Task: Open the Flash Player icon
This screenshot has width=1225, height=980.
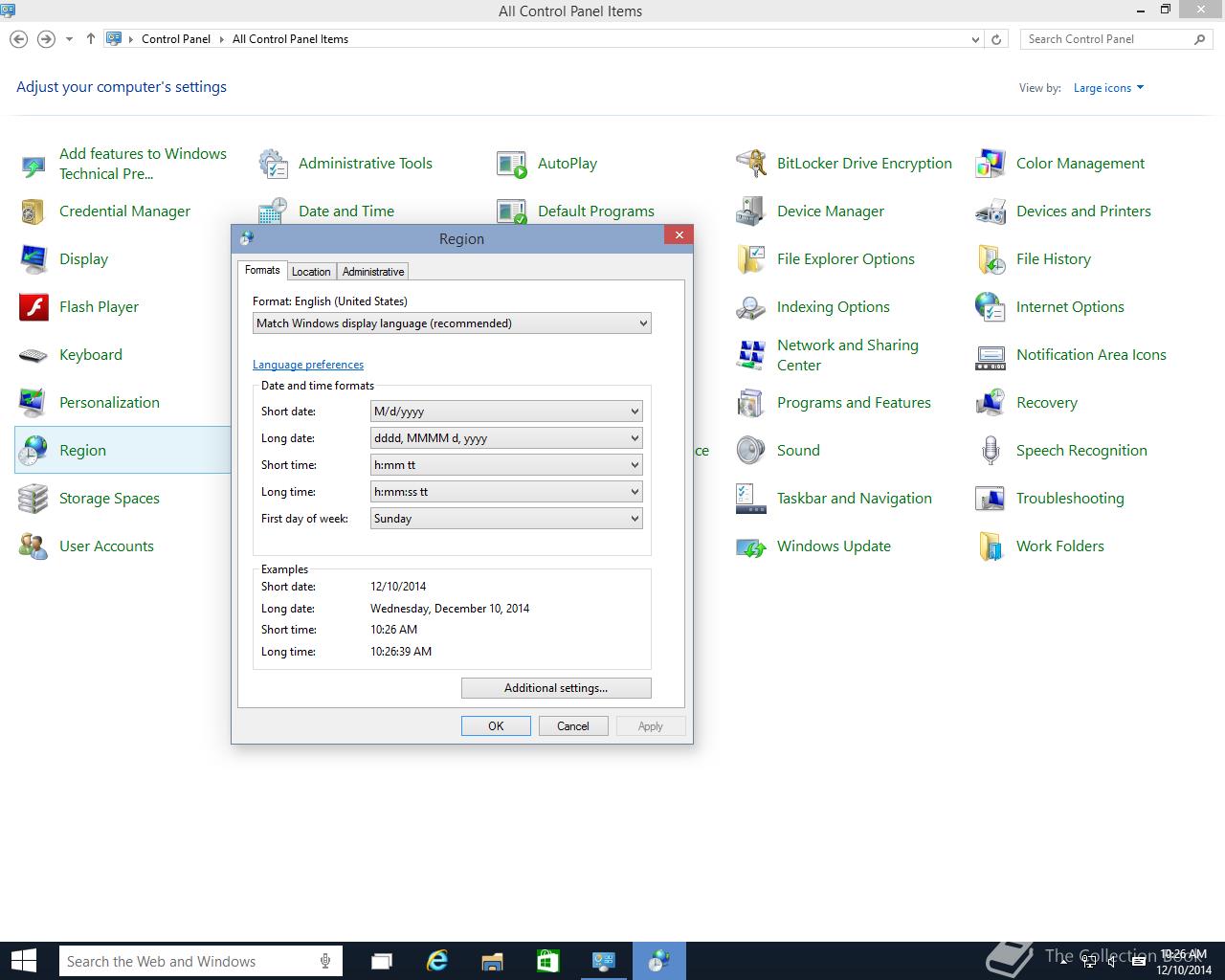Action: (x=33, y=307)
